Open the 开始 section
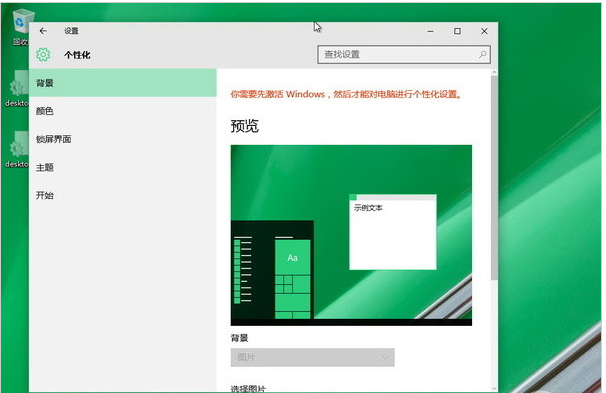This screenshot has height=393, width=606. pyautogui.click(x=123, y=195)
